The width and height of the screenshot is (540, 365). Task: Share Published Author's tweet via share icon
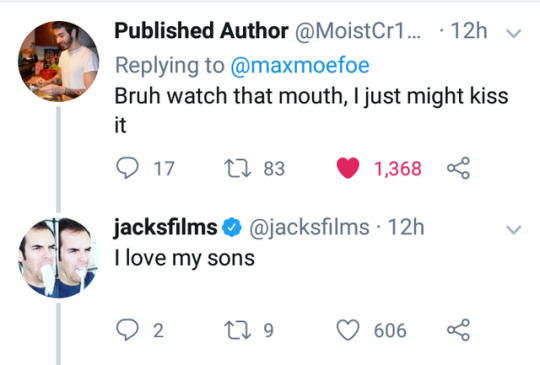(x=458, y=168)
